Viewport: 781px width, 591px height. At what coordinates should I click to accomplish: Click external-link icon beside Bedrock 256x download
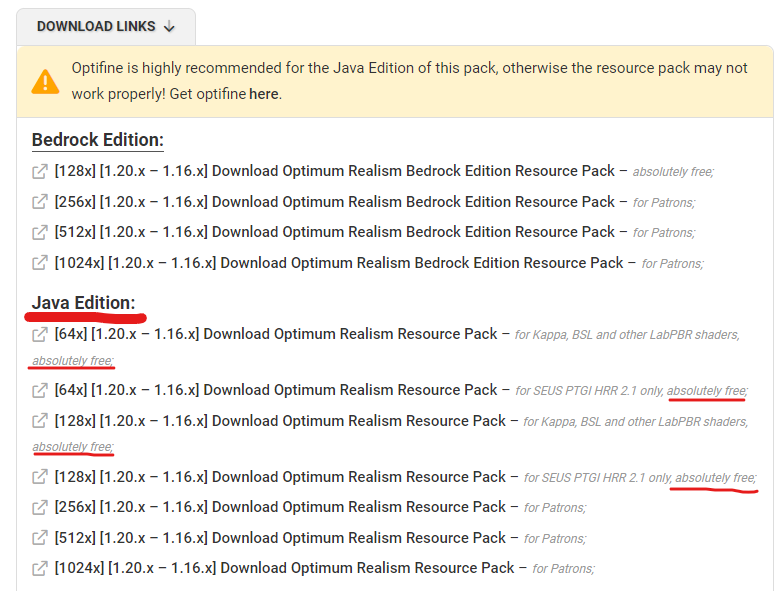click(x=40, y=202)
